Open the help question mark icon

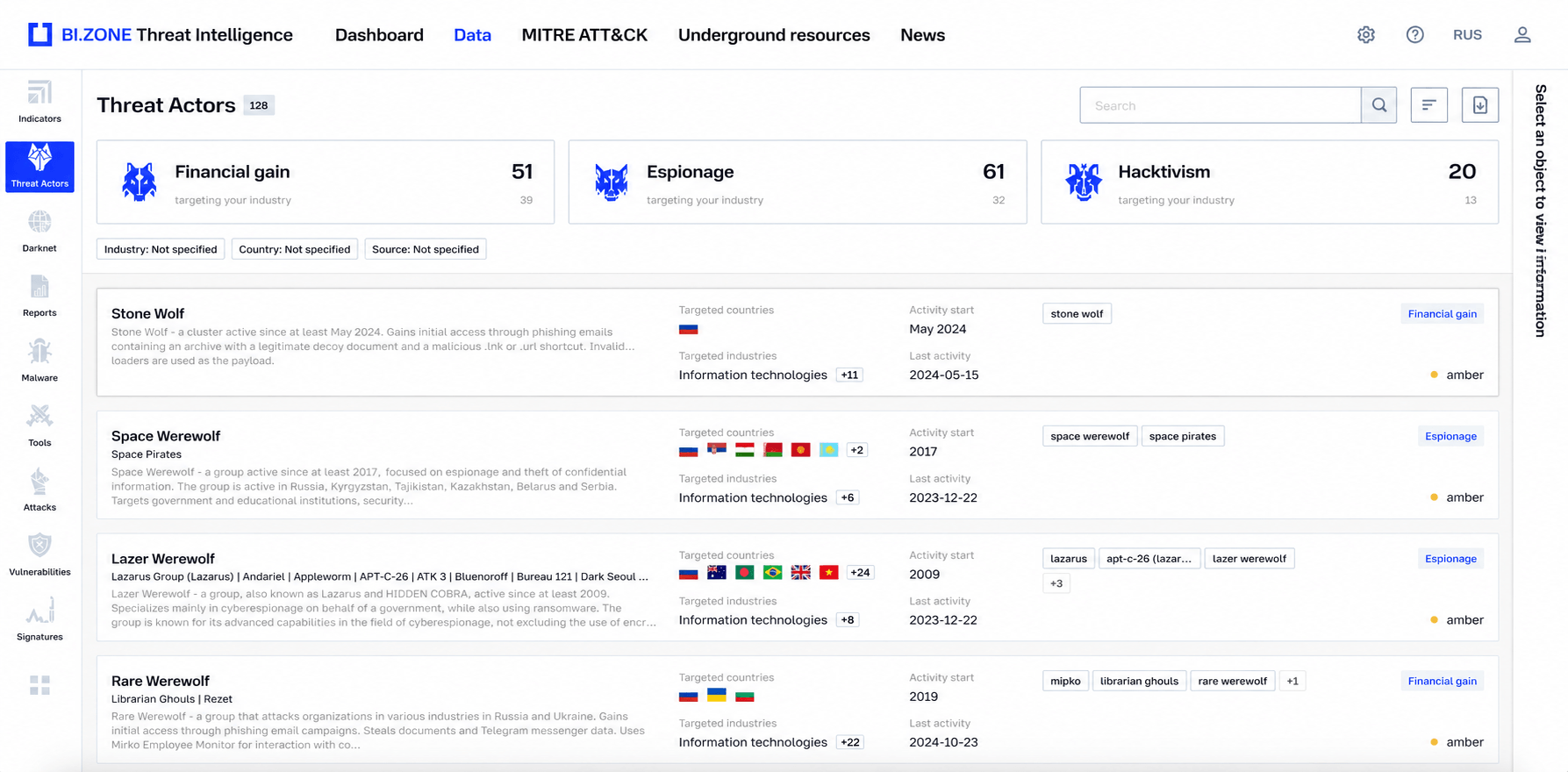pos(1415,34)
